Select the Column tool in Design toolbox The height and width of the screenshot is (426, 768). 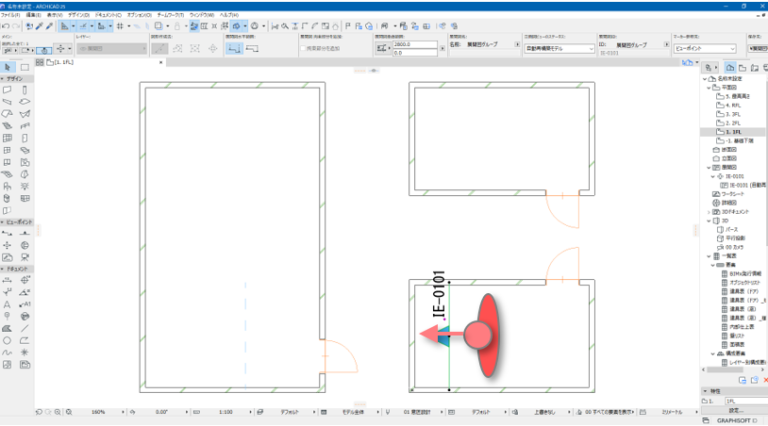coord(24,90)
